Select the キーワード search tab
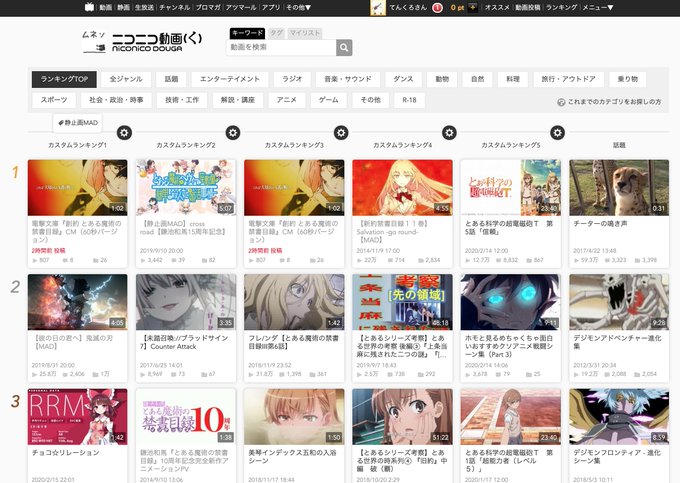 click(x=247, y=33)
